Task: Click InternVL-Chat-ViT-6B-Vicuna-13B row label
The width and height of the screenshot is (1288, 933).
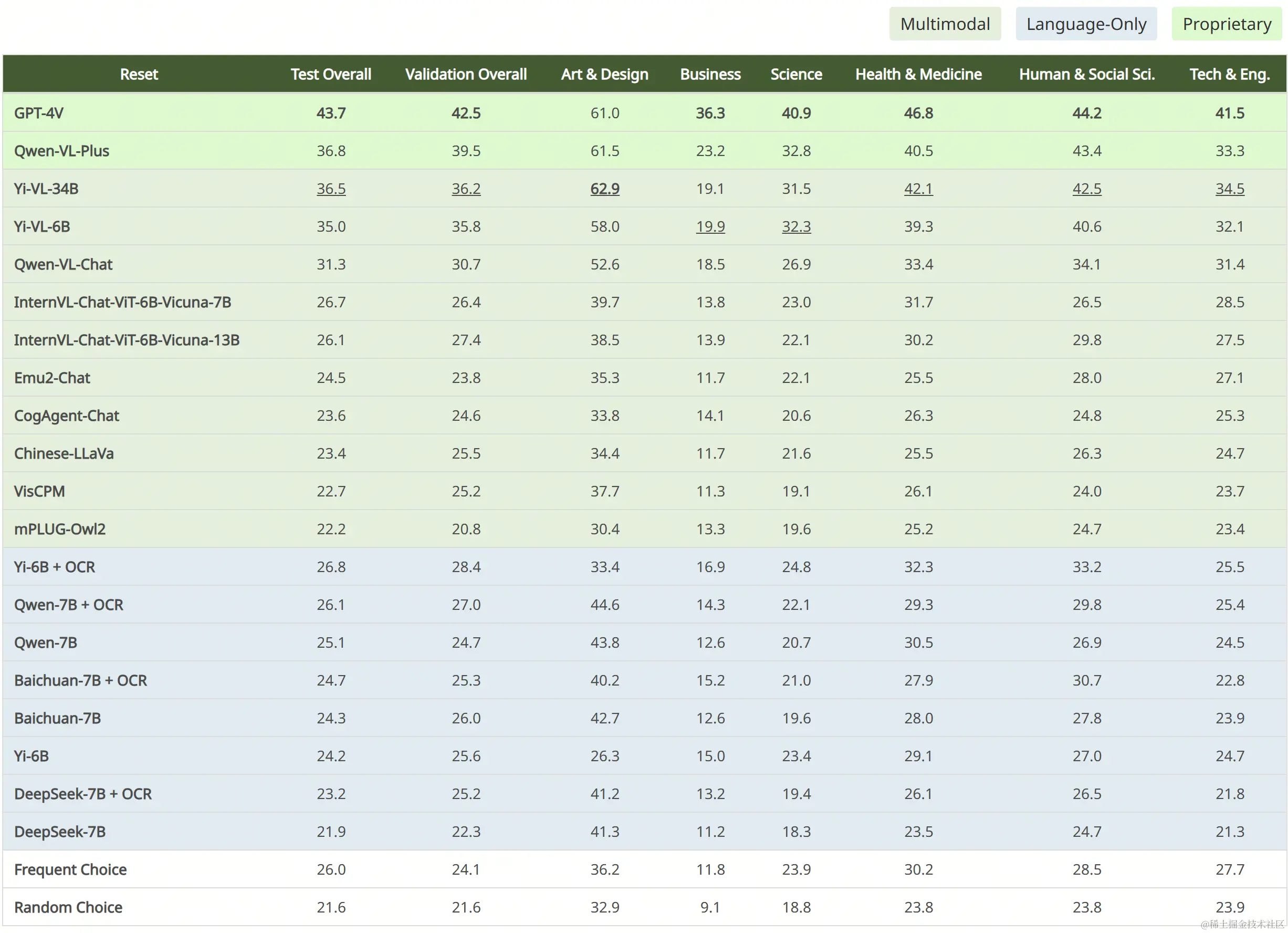Action: point(127,340)
